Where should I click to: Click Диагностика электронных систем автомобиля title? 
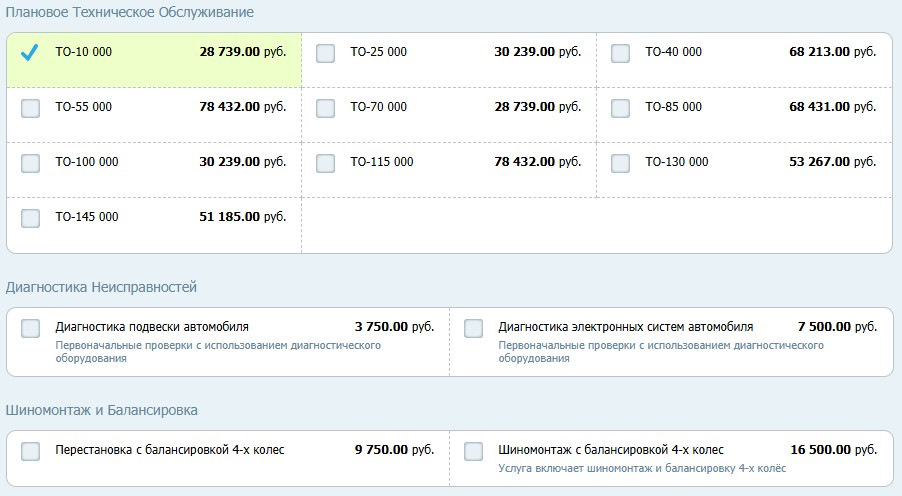click(x=625, y=327)
